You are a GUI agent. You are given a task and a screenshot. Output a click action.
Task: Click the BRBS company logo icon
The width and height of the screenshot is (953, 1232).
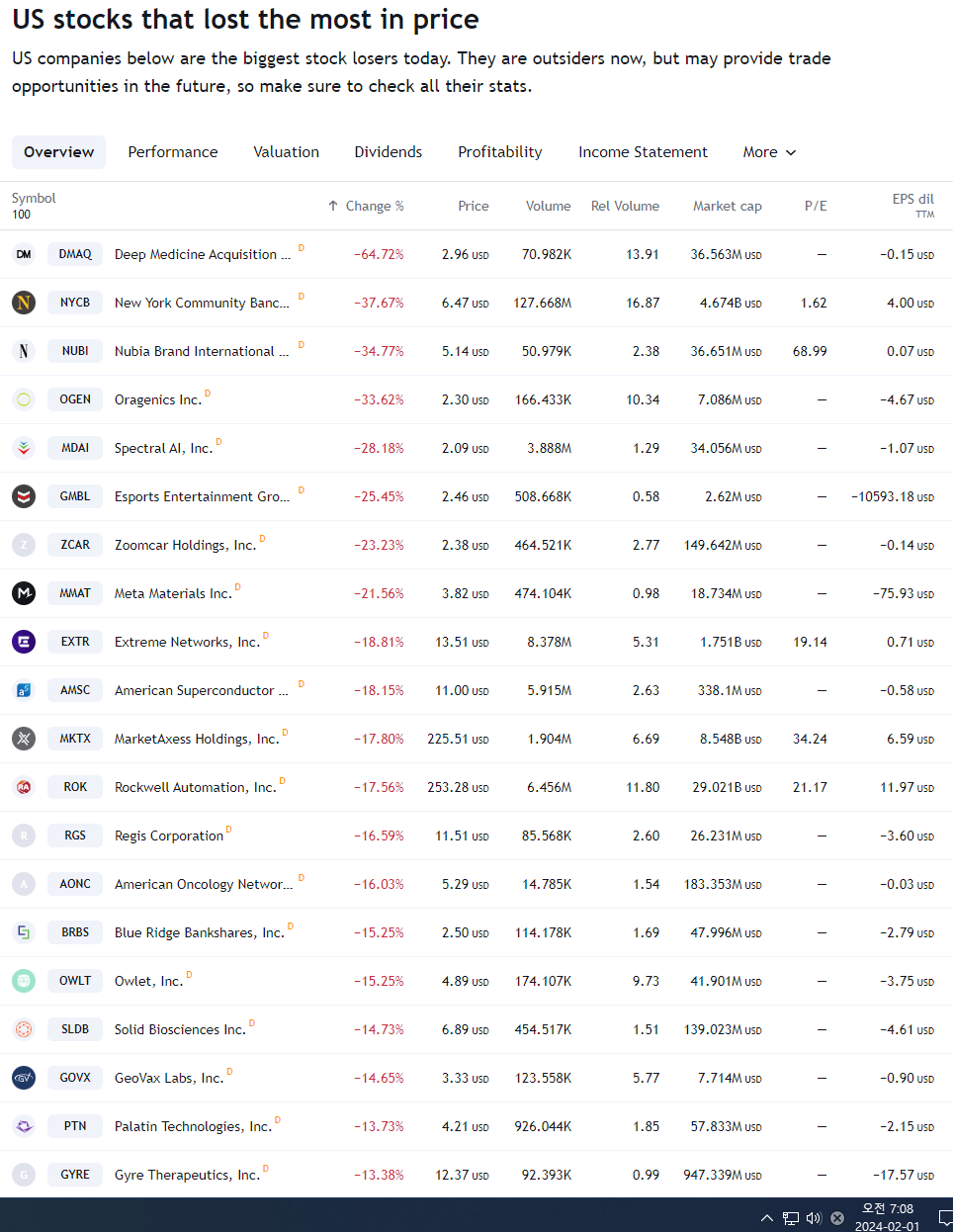pos(24,932)
